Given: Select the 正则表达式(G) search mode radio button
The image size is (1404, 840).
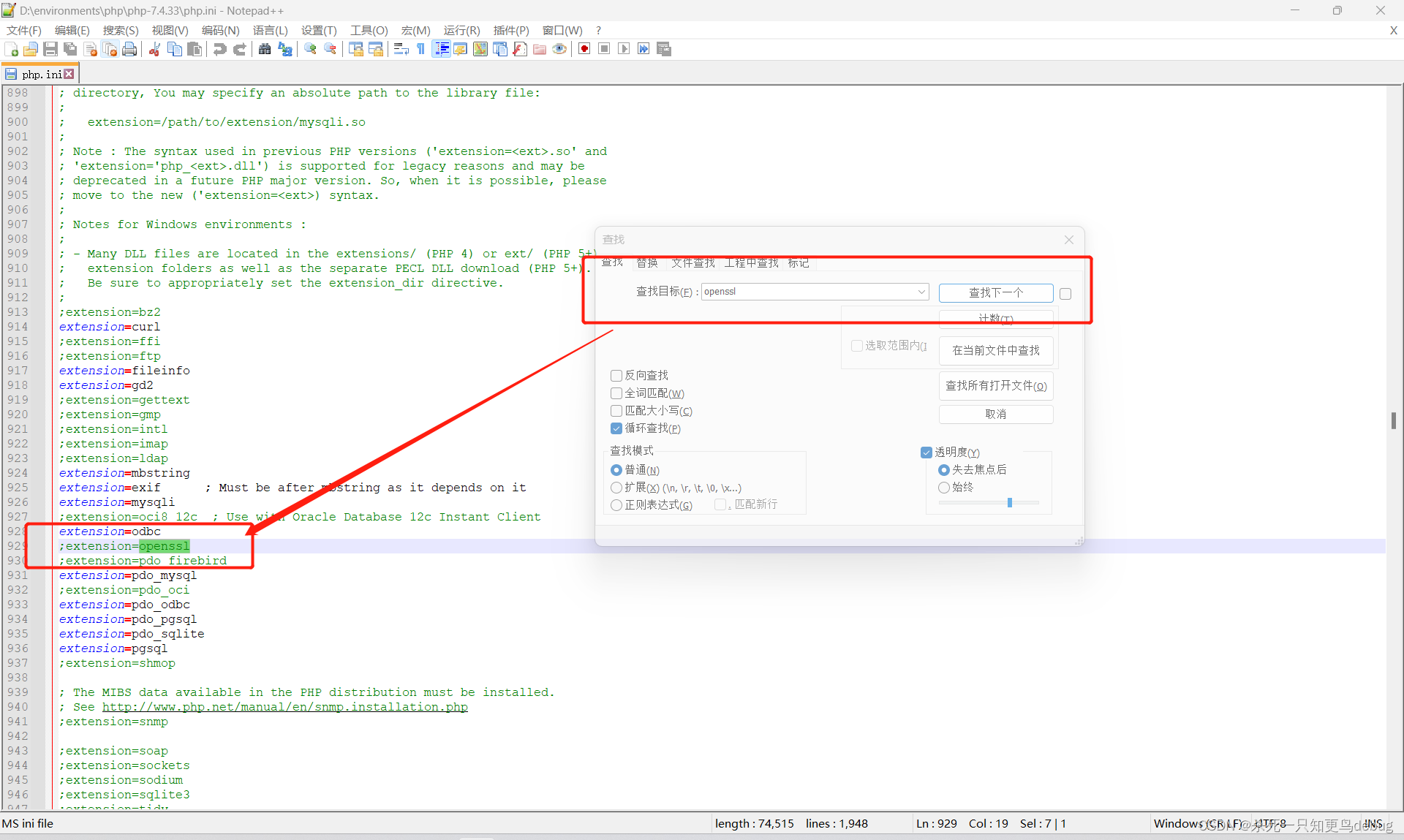Looking at the screenshot, I should click(x=616, y=504).
